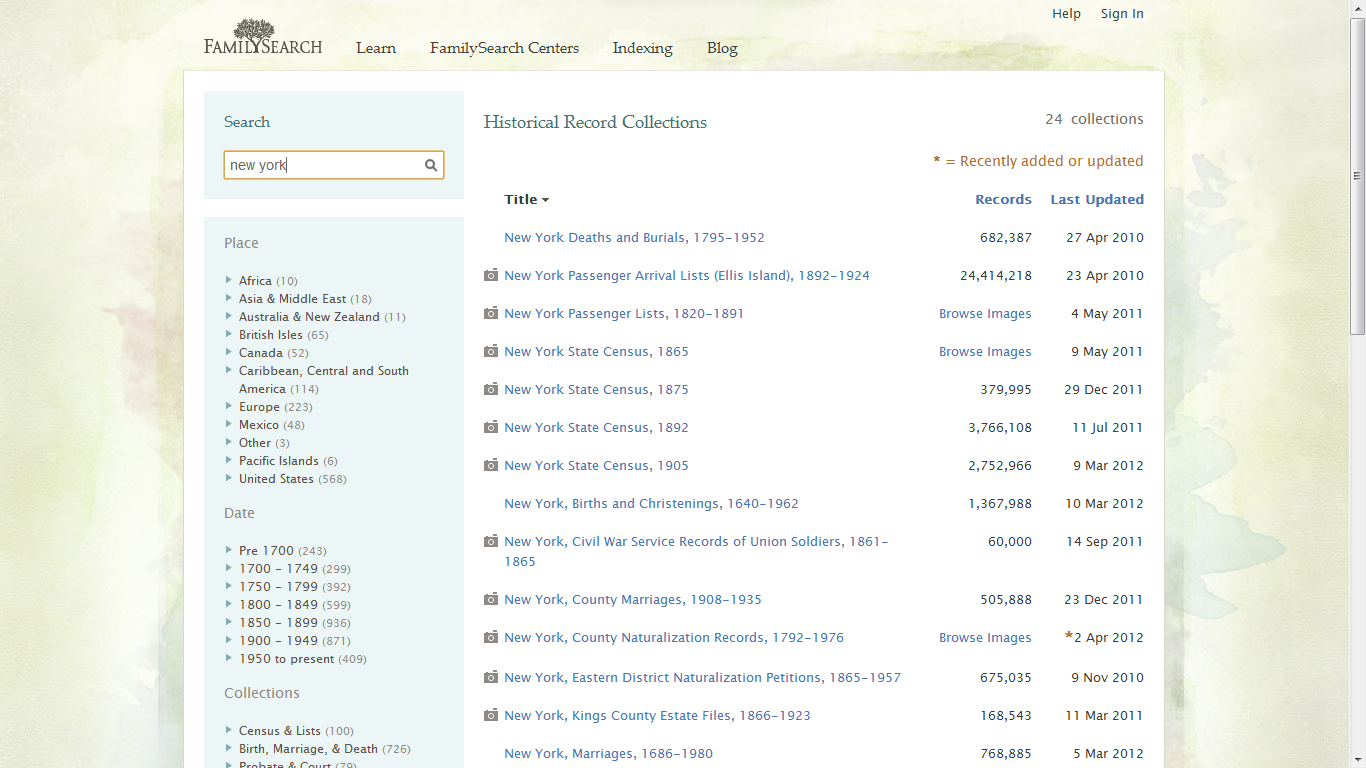Open the Blog navigation link

722,48
